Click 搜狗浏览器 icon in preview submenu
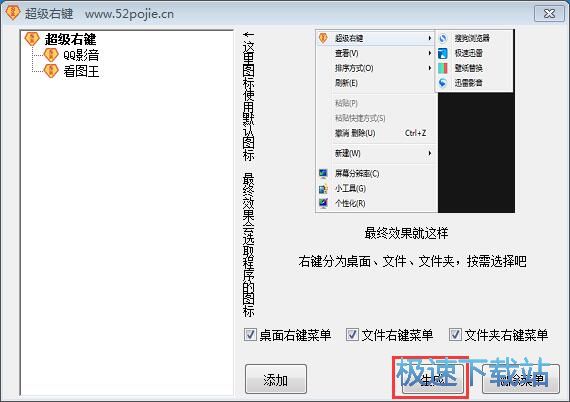This screenshot has width=570, height=402. pyautogui.click(x=443, y=38)
